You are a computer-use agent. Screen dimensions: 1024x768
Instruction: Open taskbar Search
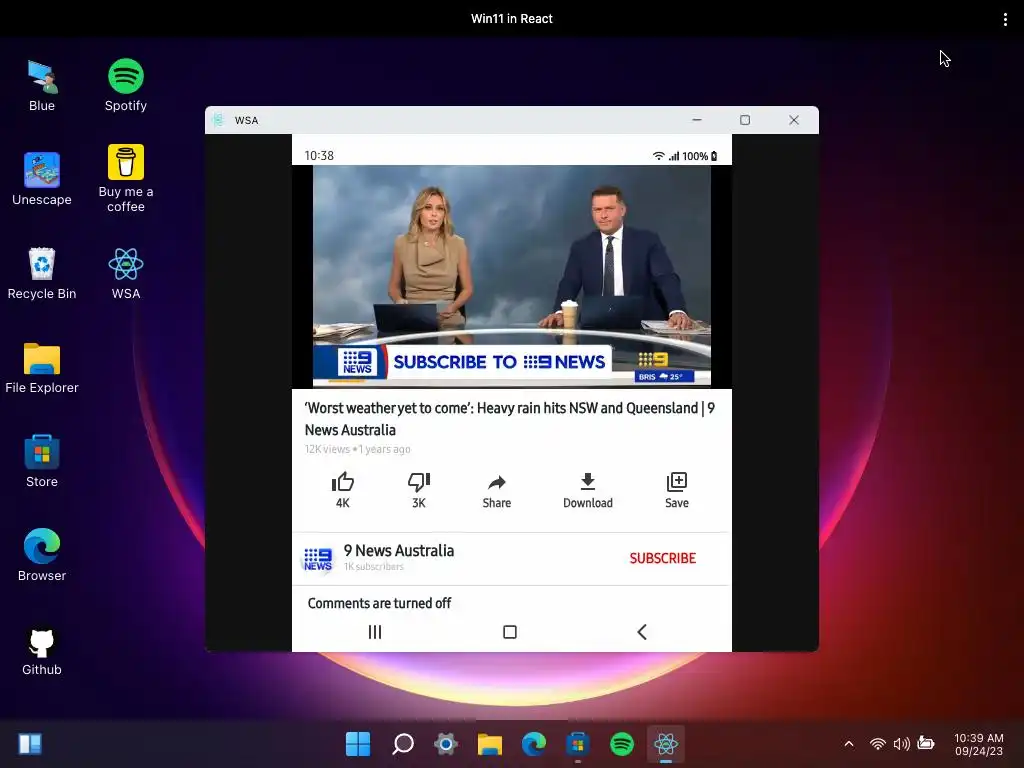tap(403, 744)
